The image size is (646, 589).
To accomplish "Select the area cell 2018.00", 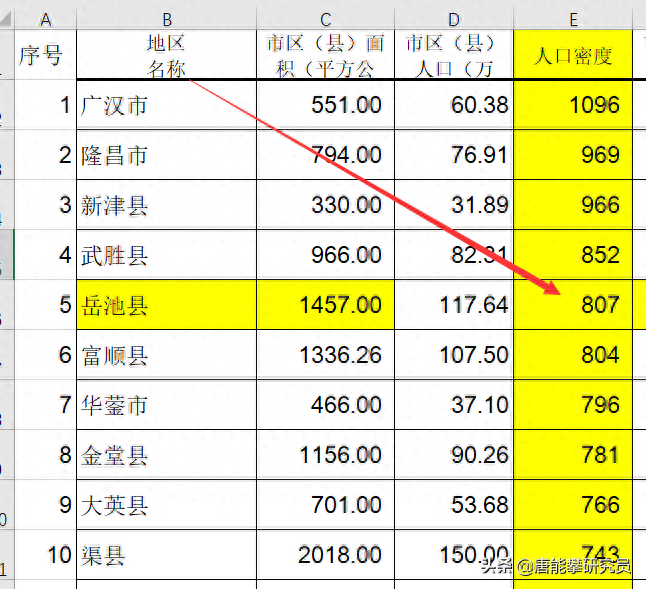I will click(325, 555).
